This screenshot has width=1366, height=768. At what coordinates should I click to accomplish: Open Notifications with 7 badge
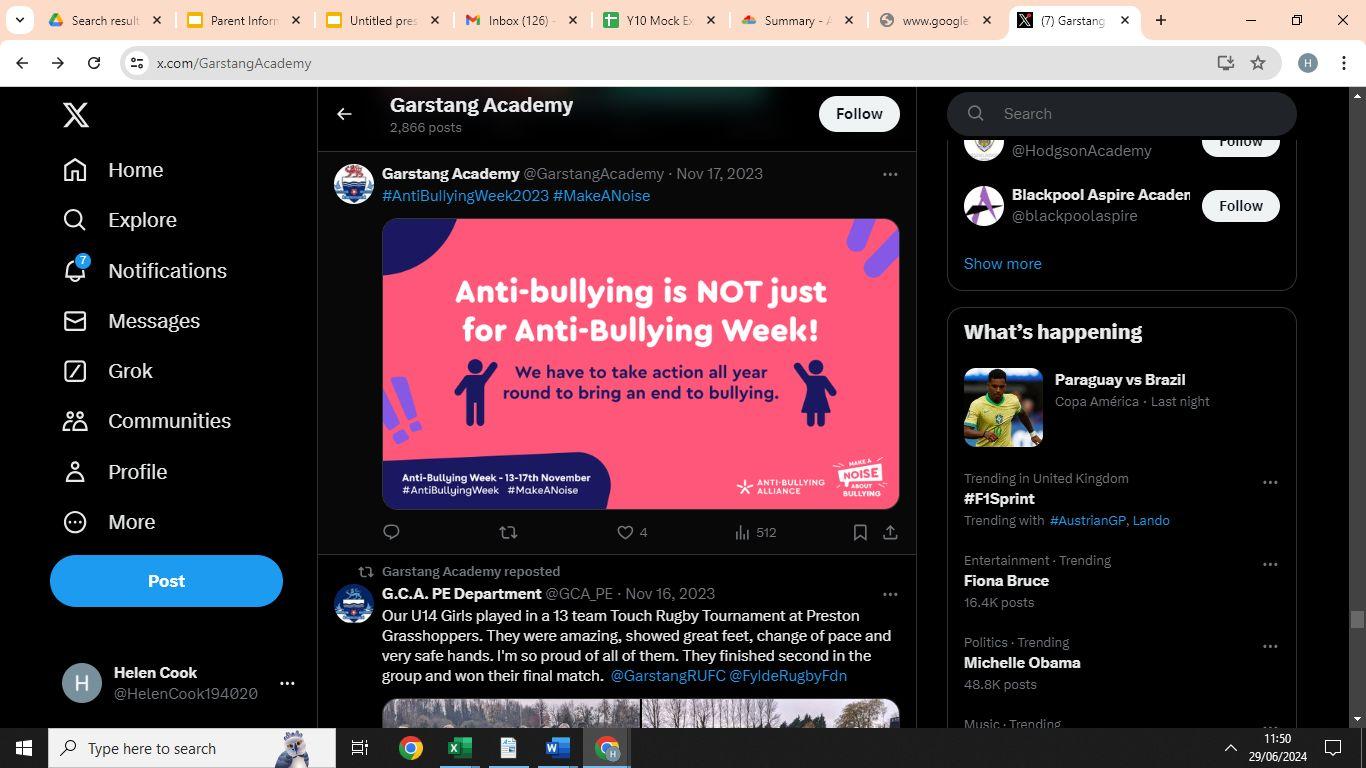[x=145, y=271]
